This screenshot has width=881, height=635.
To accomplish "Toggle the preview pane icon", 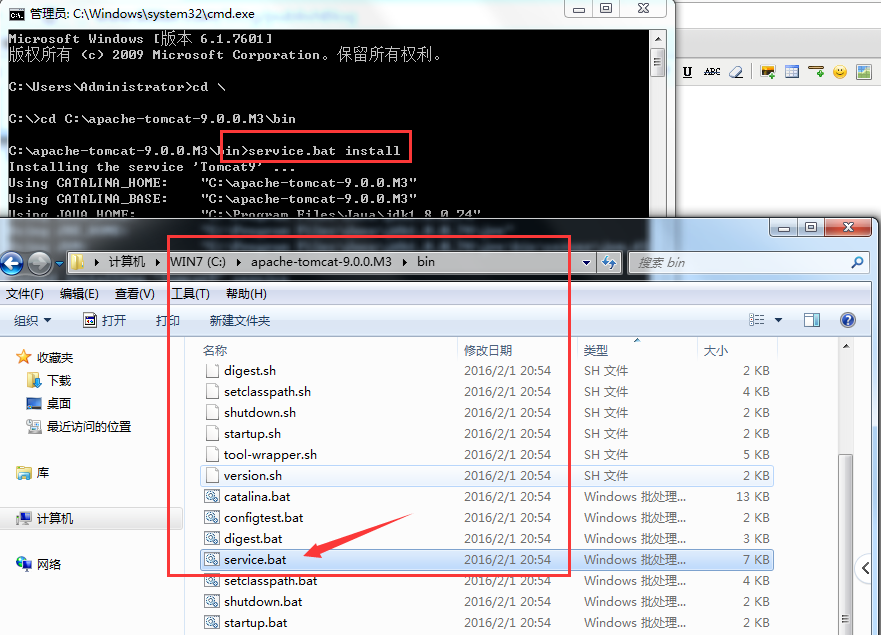I will (812, 320).
